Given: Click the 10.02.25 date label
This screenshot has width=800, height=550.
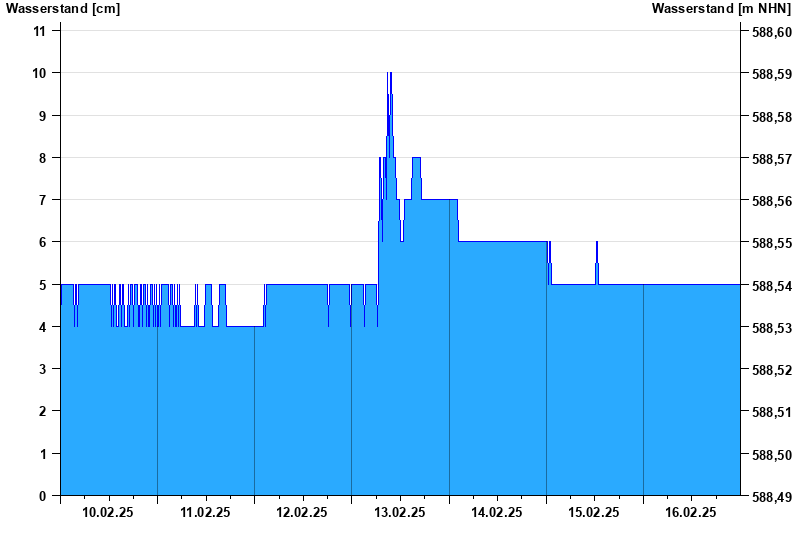Looking at the screenshot, I should click(x=108, y=513).
